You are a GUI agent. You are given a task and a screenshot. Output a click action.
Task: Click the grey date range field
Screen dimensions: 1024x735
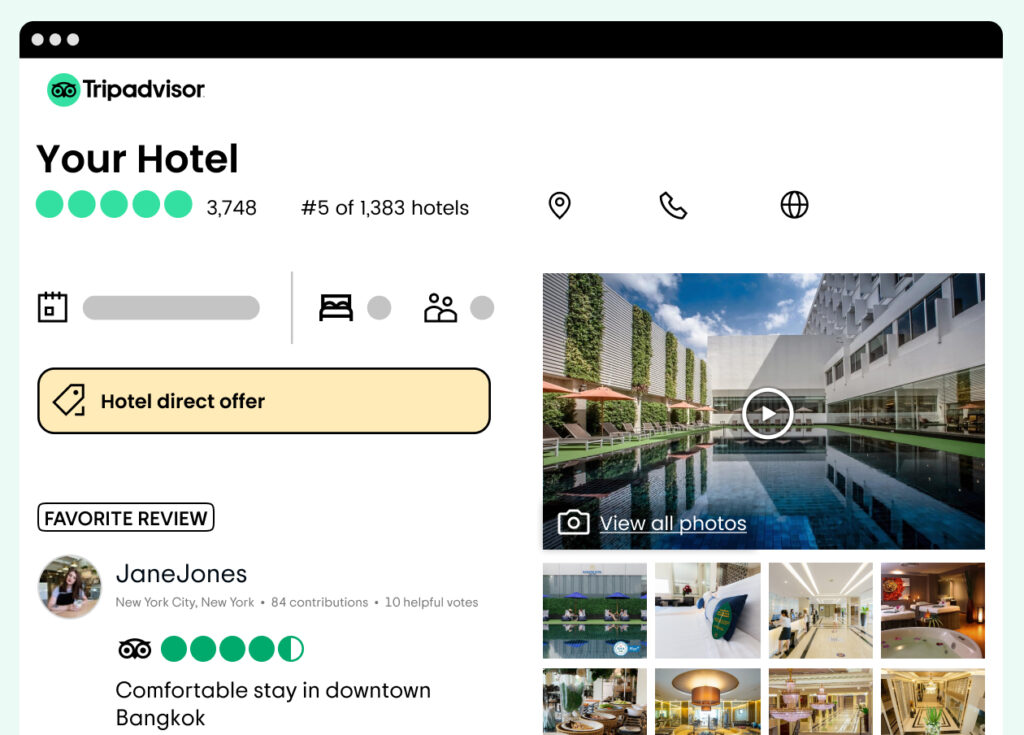(171, 308)
